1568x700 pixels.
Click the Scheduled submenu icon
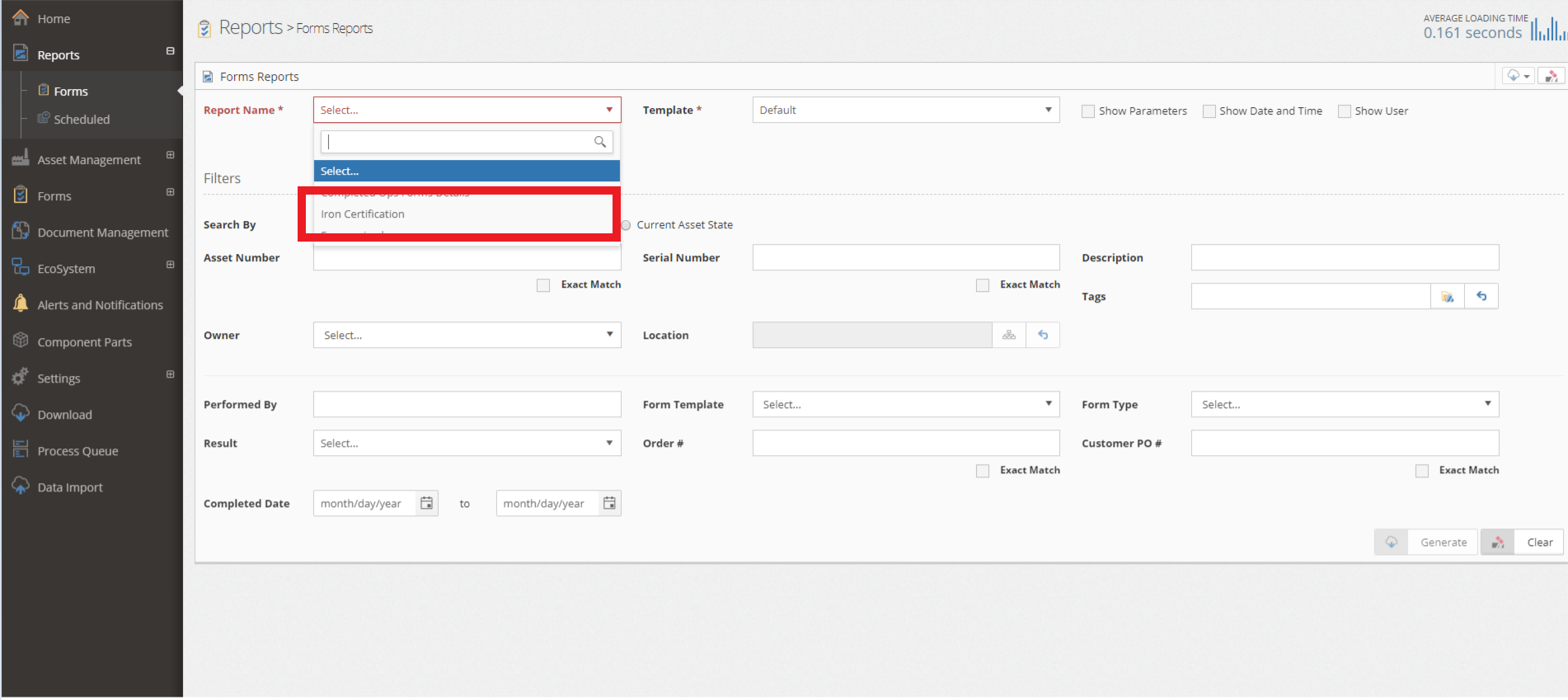pos(44,118)
